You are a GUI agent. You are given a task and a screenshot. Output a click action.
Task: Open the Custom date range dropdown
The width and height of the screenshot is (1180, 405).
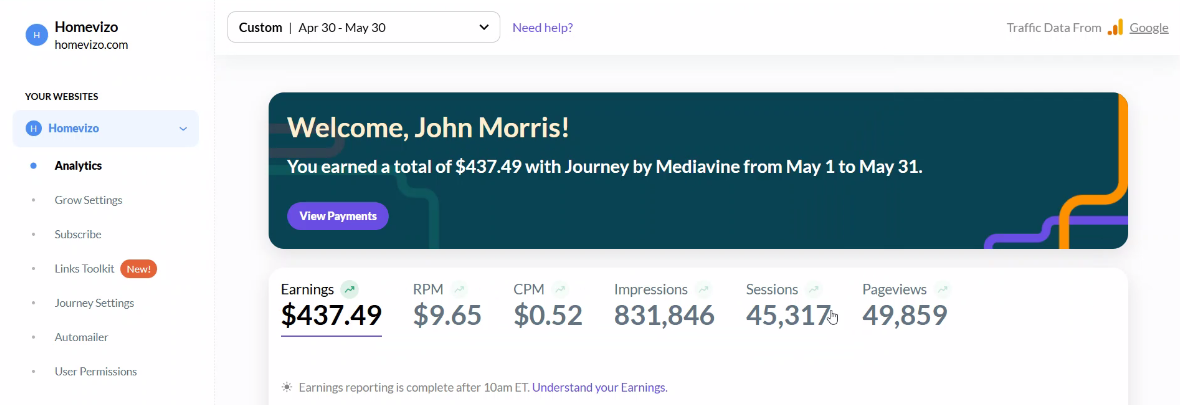click(363, 27)
